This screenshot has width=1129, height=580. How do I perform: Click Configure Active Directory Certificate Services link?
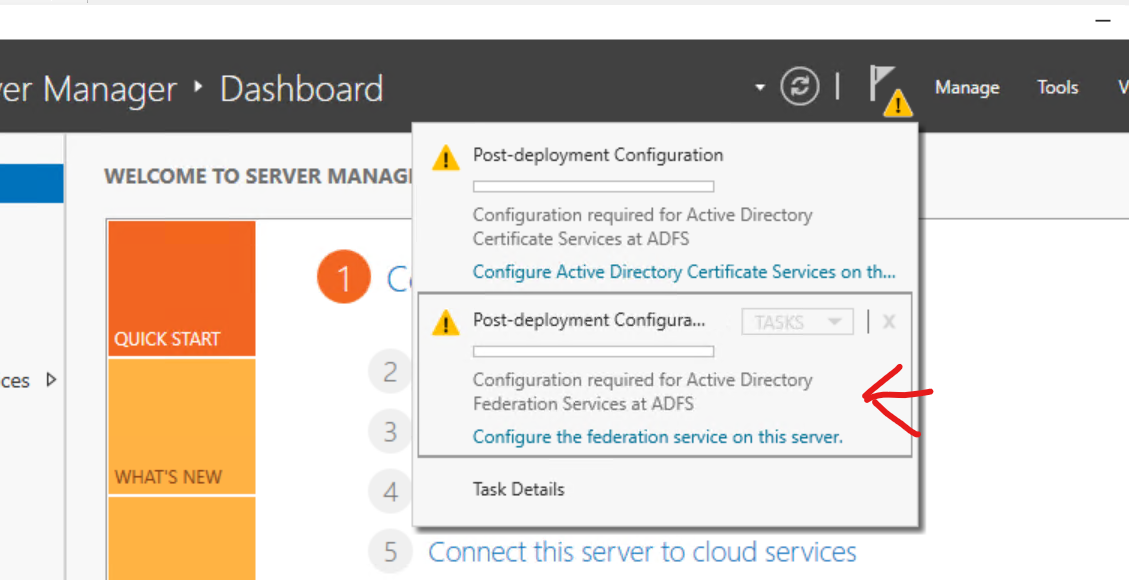click(683, 272)
